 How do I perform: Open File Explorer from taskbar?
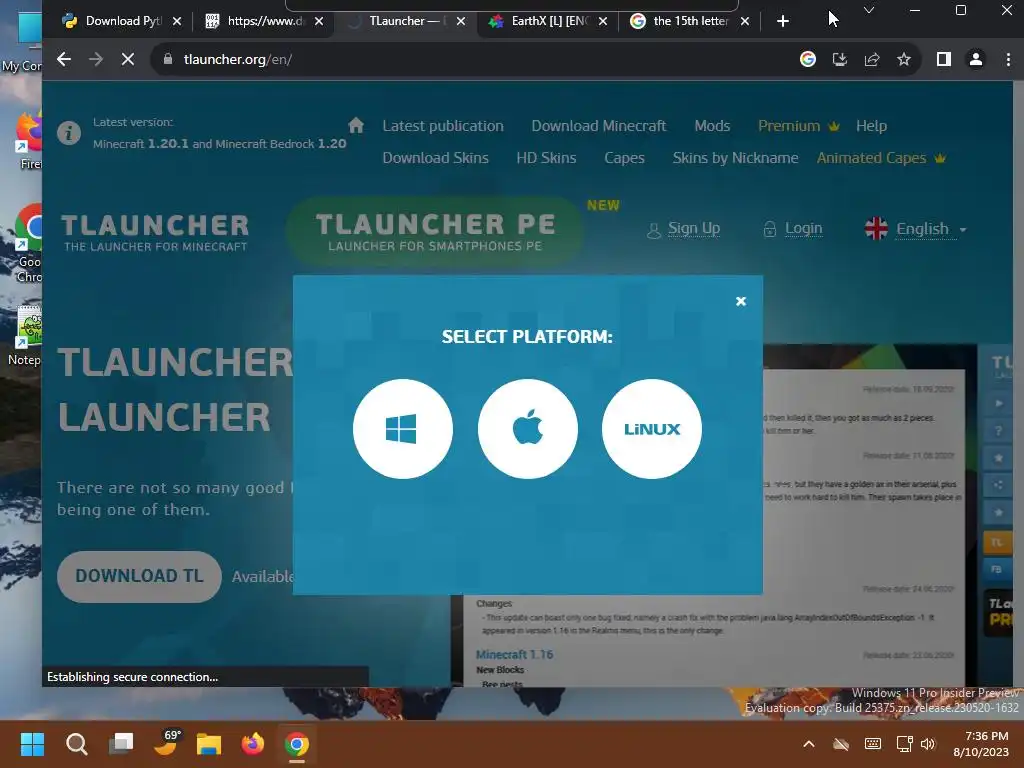(x=209, y=744)
